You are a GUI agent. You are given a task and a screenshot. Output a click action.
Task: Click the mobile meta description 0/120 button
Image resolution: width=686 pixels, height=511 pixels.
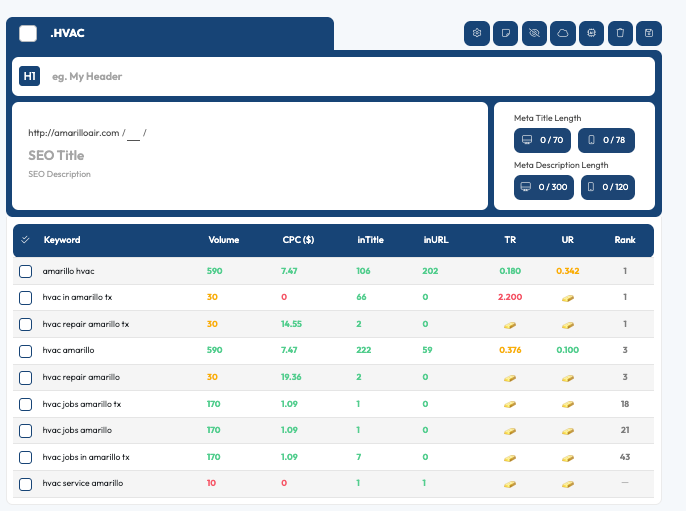click(x=607, y=187)
